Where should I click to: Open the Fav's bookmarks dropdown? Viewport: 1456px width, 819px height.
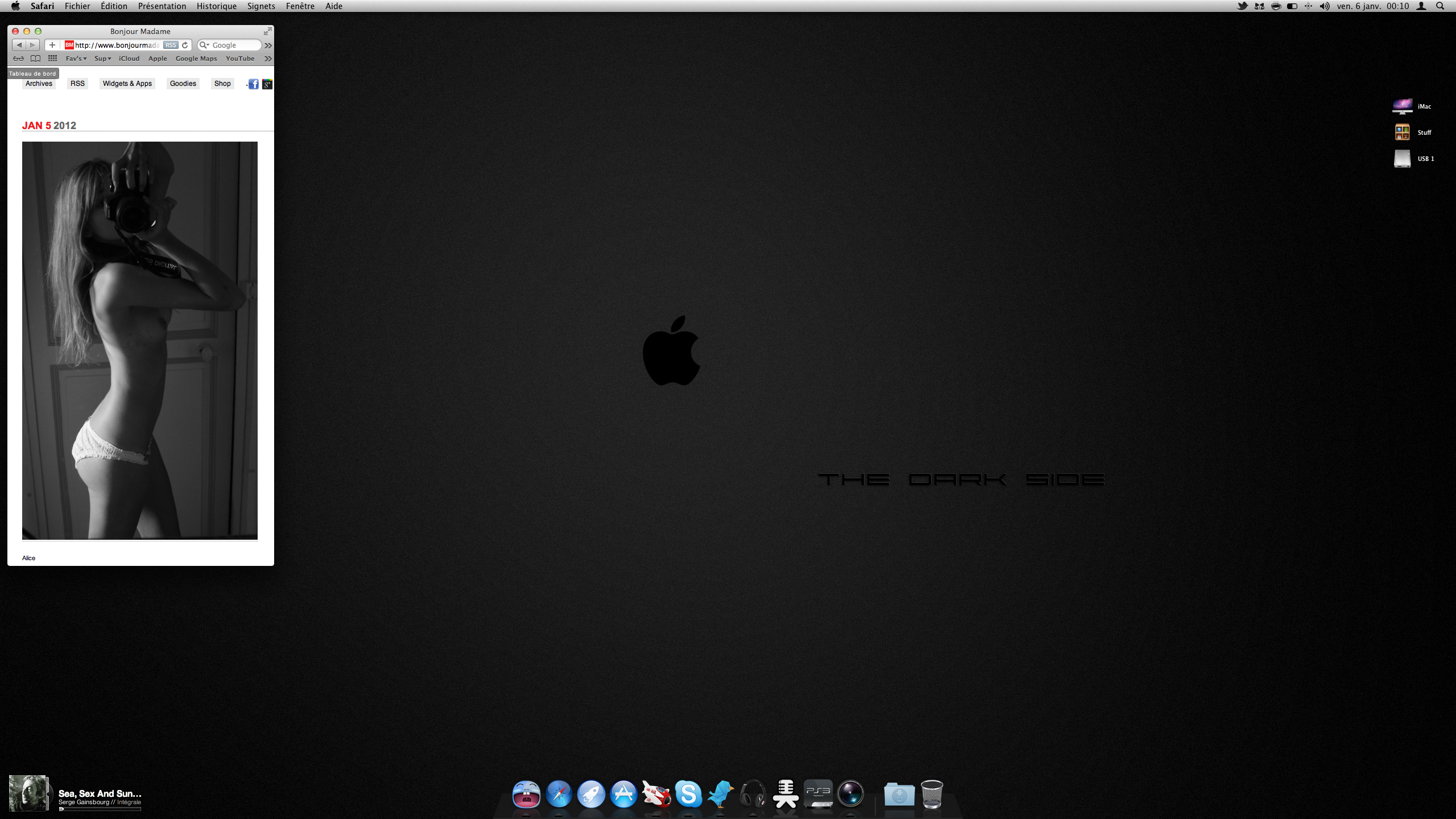(76, 59)
